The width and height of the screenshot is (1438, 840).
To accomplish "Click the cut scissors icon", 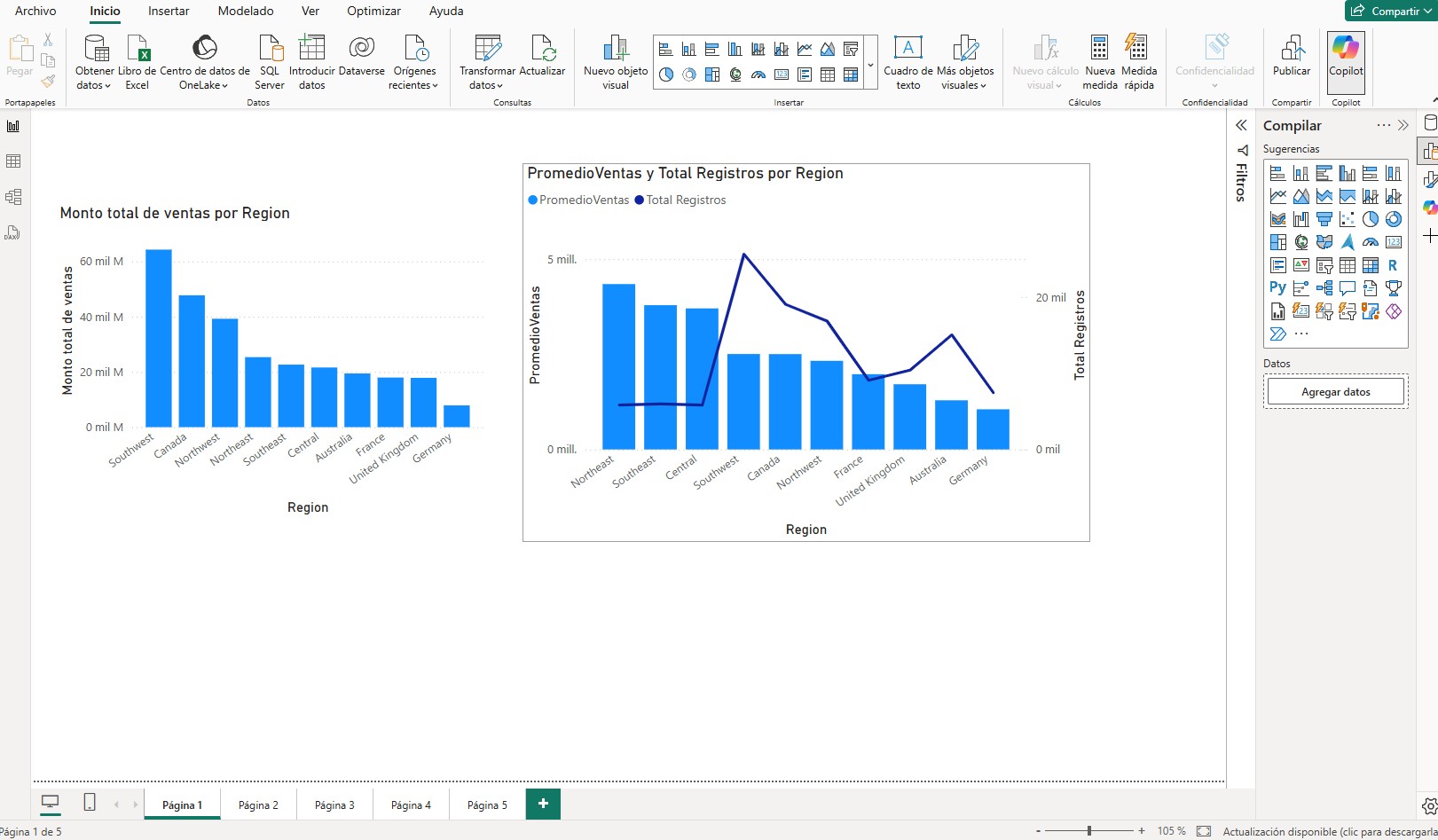I will click(x=48, y=40).
